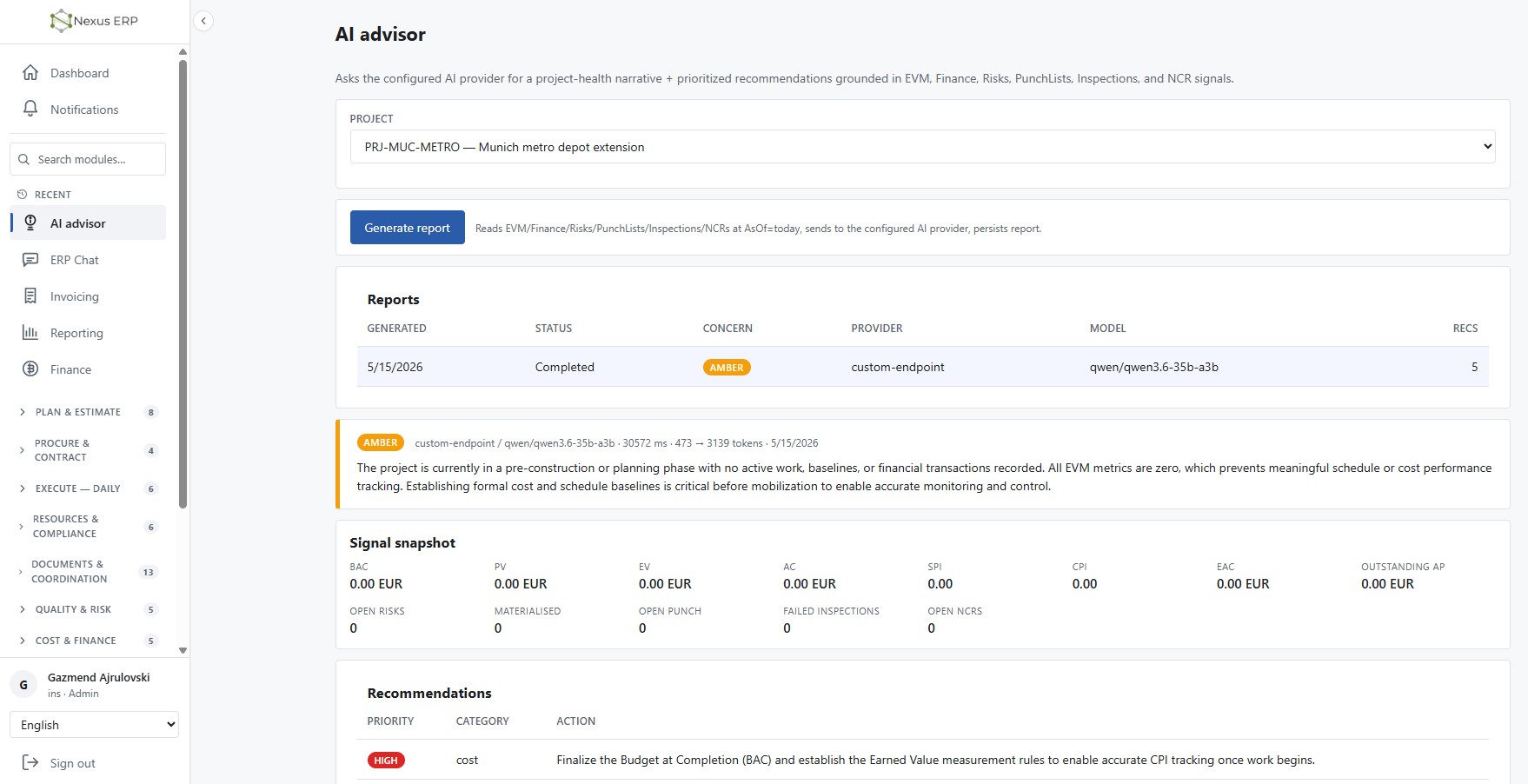Expand the QUALITY & RISK section

(x=87, y=609)
